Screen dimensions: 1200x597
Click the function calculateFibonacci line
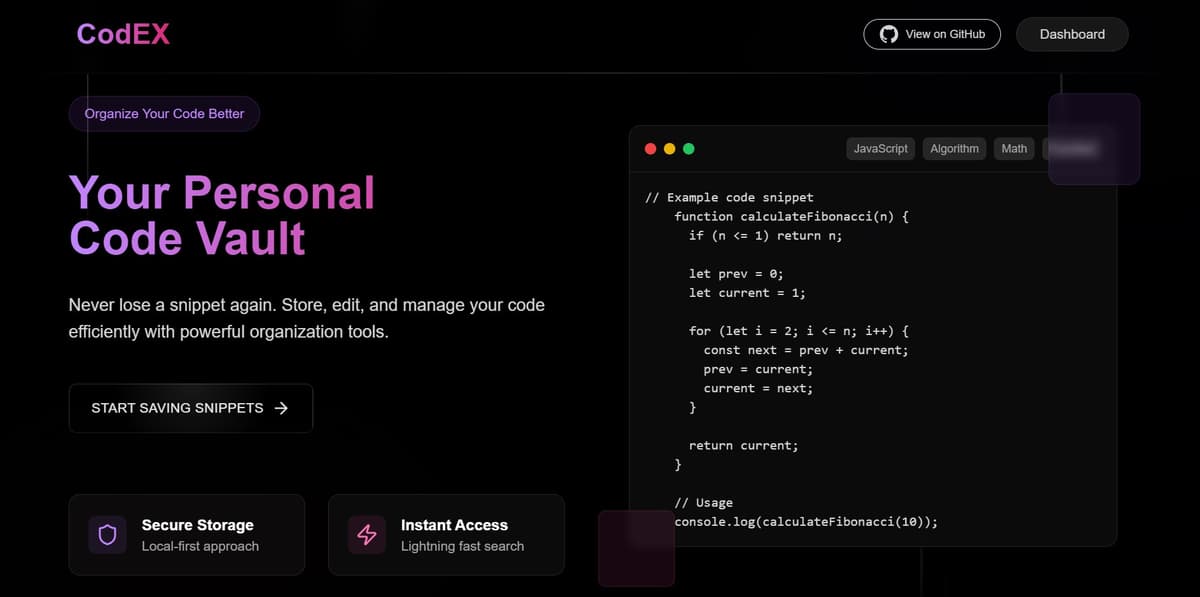pos(790,216)
